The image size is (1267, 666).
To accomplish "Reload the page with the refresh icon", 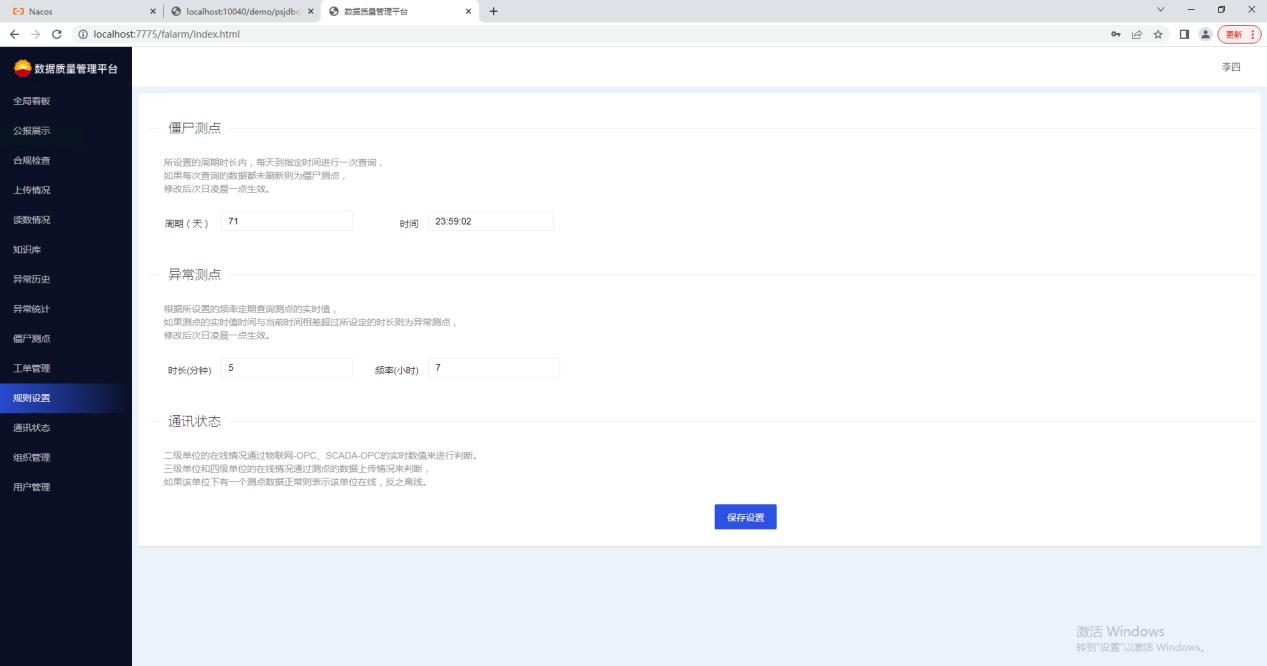I will [x=56, y=34].
